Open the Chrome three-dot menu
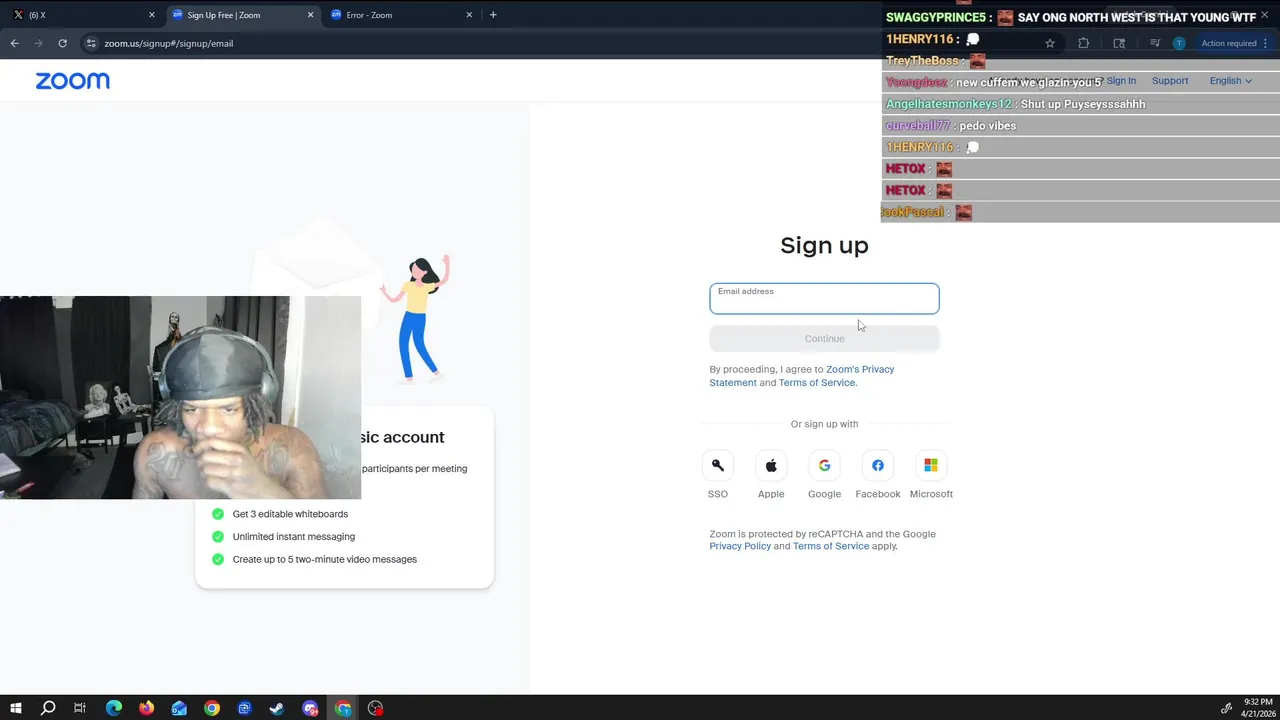Viewport: 1280px width, 720px height. (x=1268, y=43)
